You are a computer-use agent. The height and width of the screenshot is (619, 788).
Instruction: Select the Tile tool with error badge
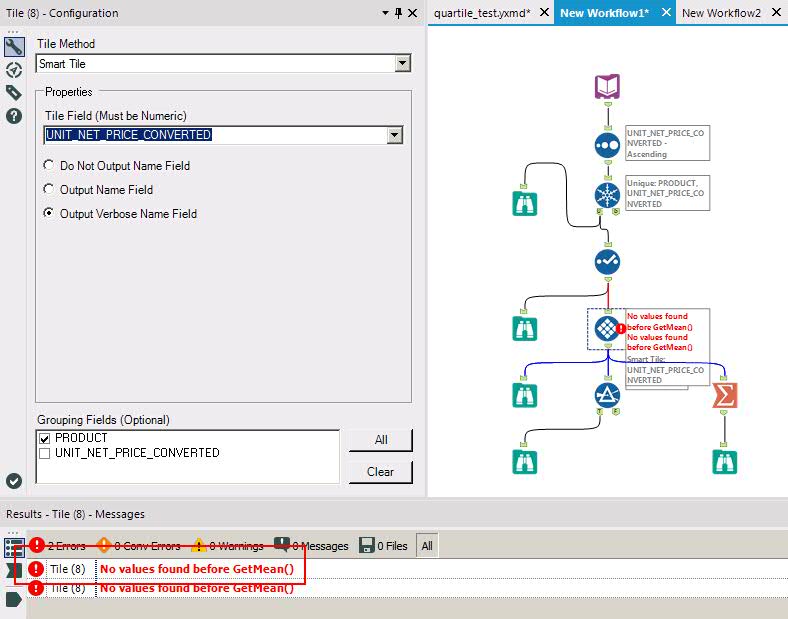[608, 329]
